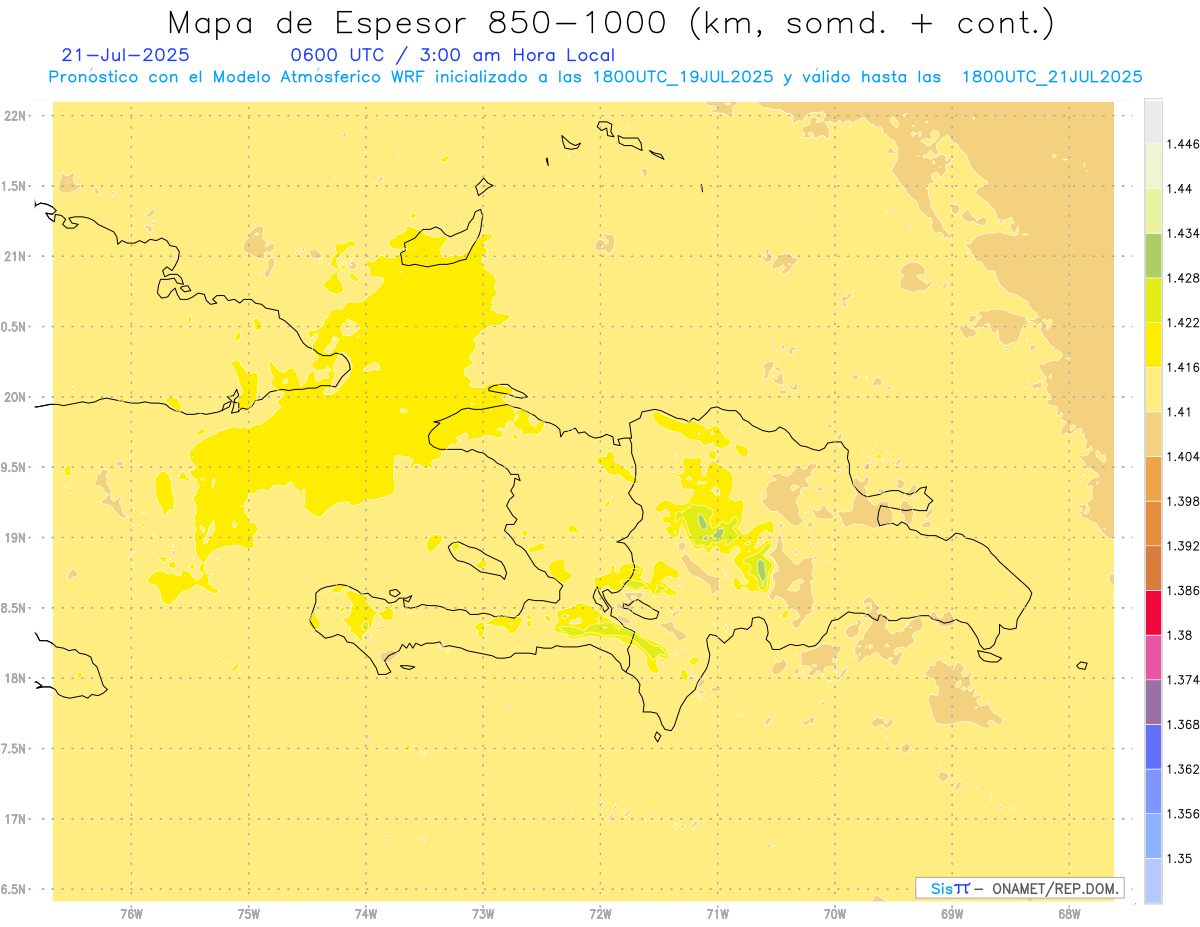The width and height of the screenshot is (1200, 927).
Task: Click the date text '21-Jul-2025'
Action: pos(125,56)
